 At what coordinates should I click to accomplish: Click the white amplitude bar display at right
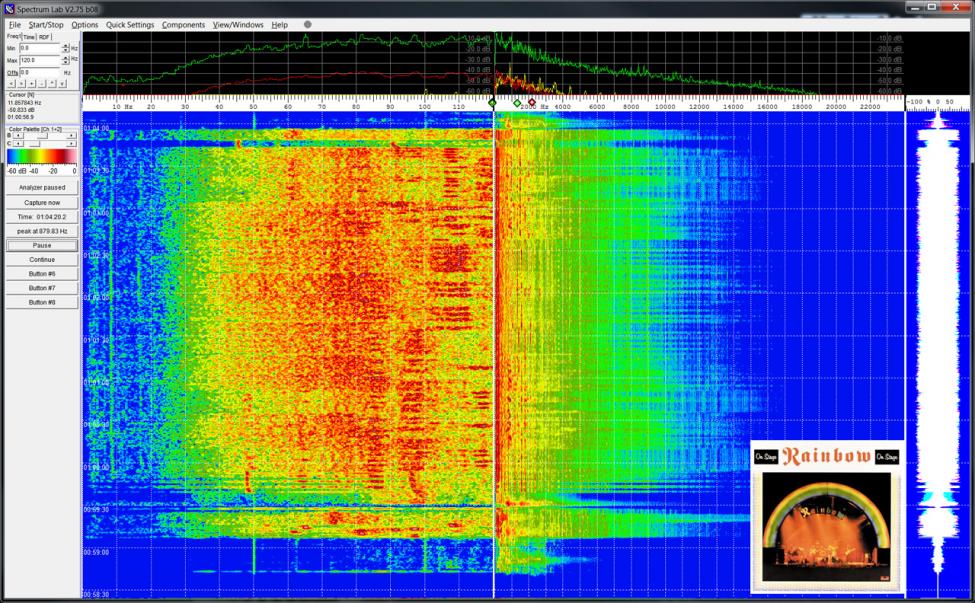click(938, 354)
